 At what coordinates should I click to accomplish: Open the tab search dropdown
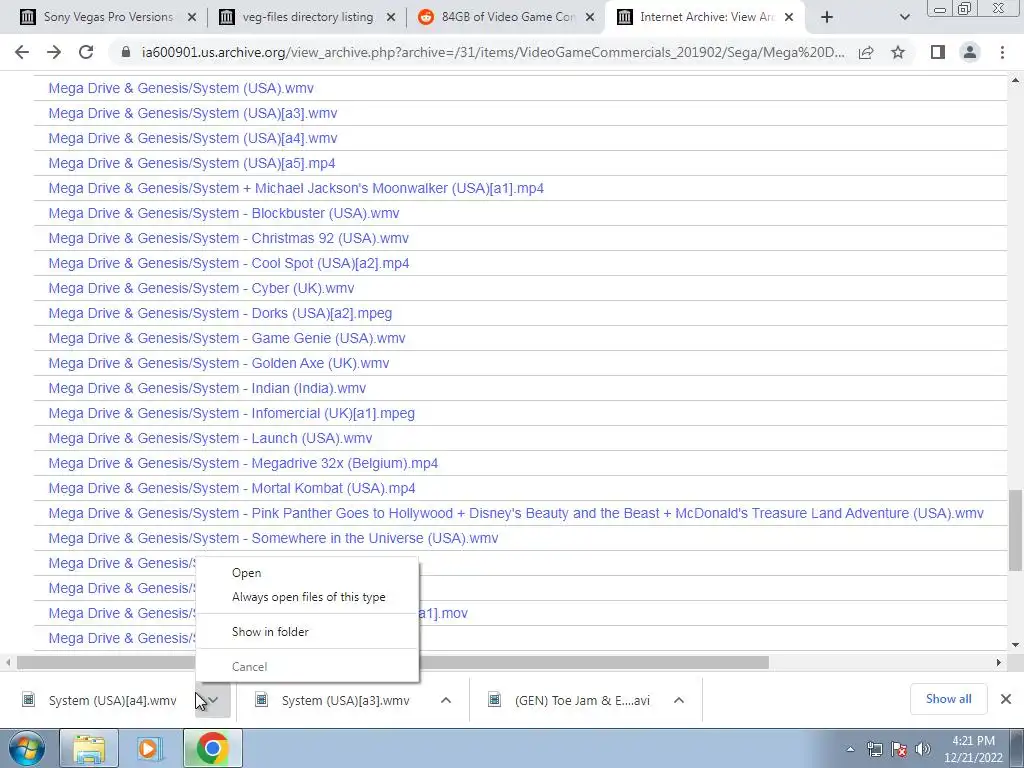pyautogui.click(x=904, y=17)
